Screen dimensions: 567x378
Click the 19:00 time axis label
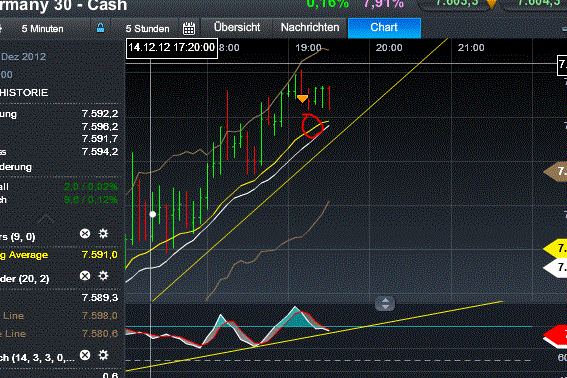tap(308, 48)
